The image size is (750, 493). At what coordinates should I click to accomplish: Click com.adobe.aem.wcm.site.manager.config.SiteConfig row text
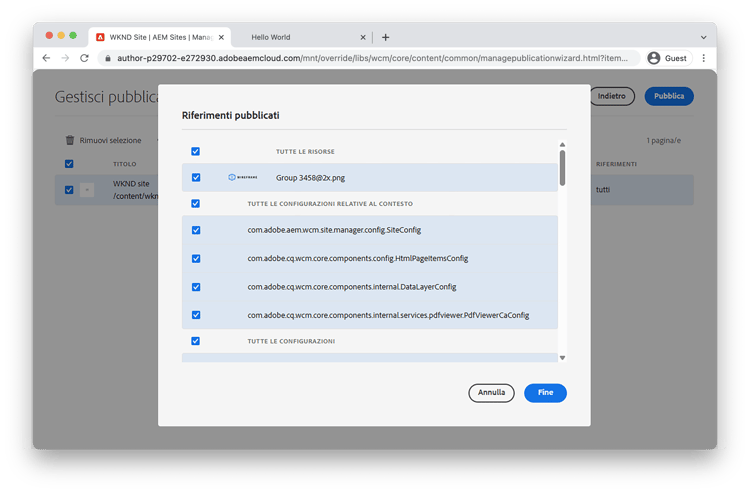pos(334,230)
